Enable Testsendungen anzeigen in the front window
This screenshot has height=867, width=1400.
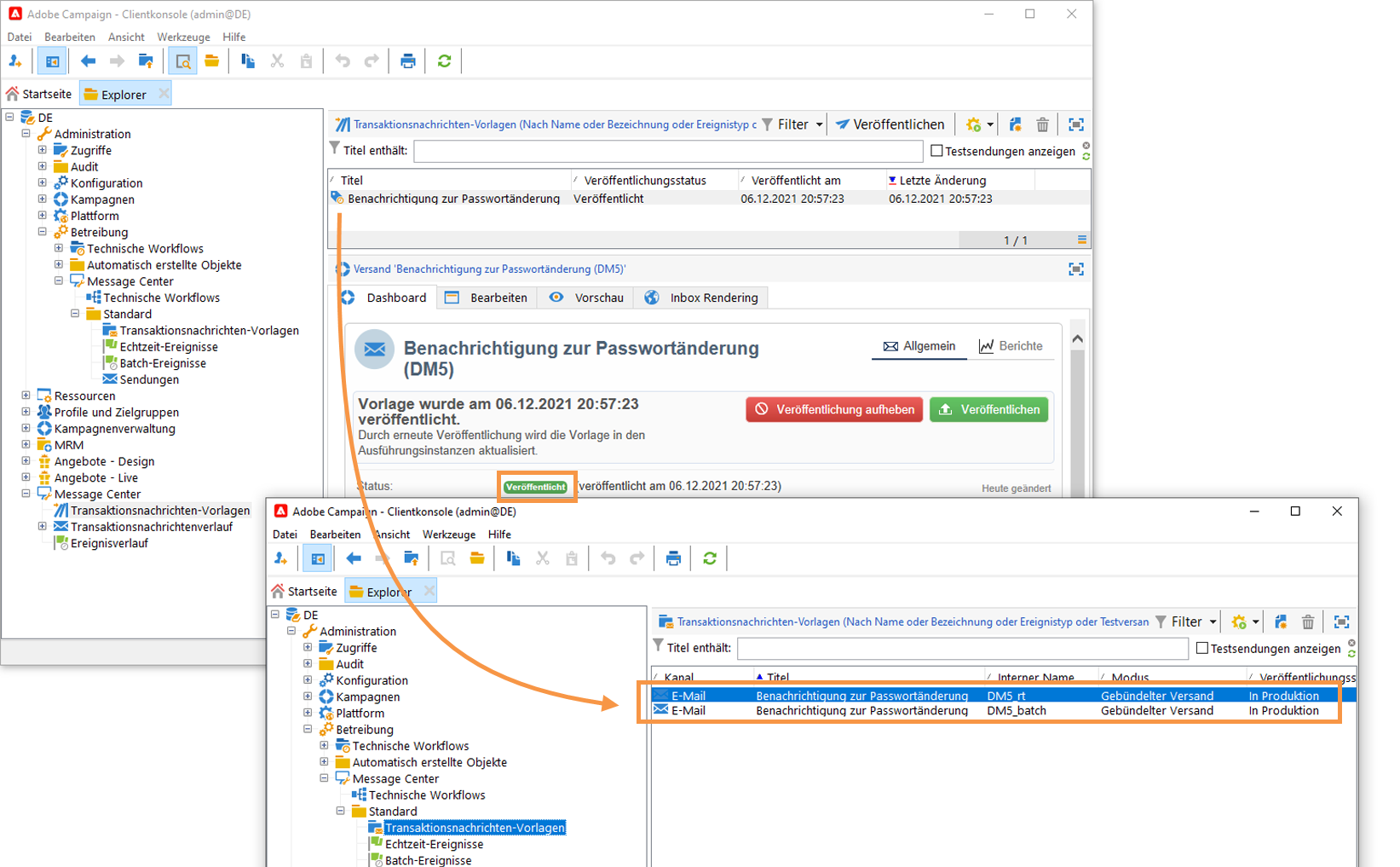[1202, 649]
